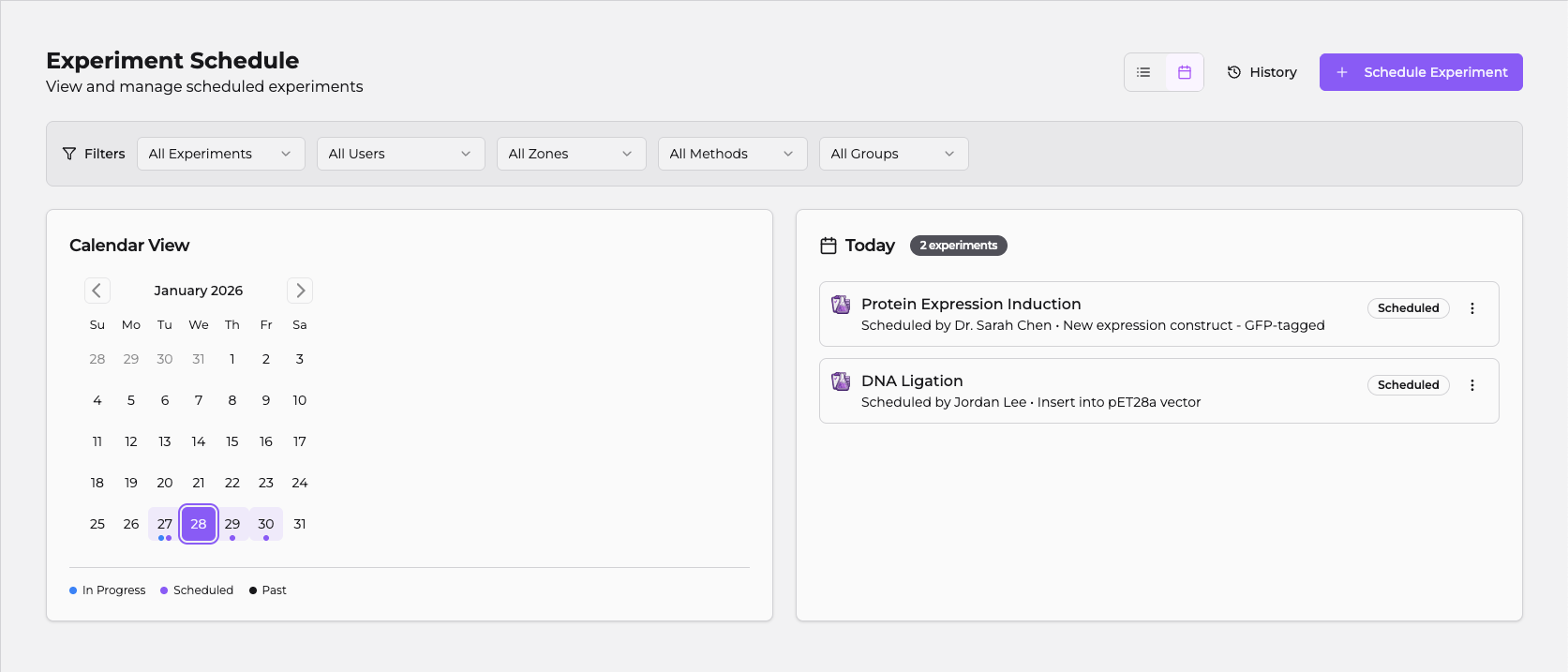The width and height of the screenshot is (1568, 672).
Task: Click the Today calendar icon
Action: click(x=829, y=246)
